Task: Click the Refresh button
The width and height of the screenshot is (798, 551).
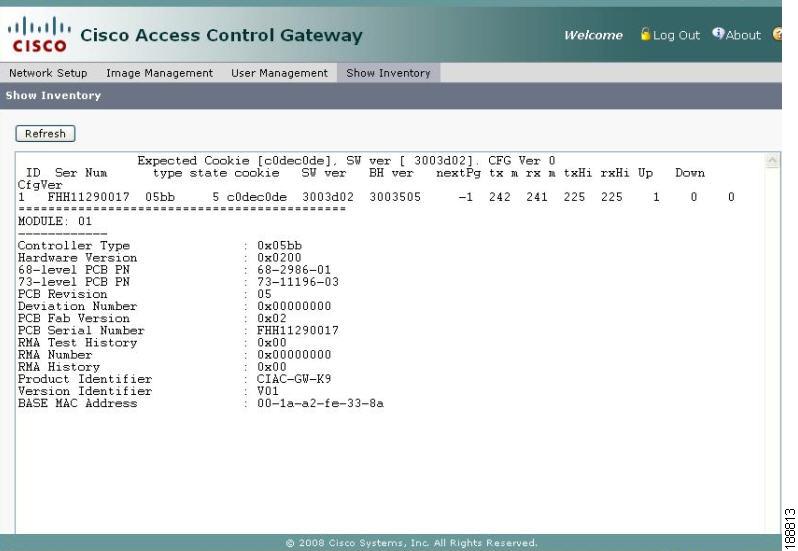Action: tap(45, 134)
